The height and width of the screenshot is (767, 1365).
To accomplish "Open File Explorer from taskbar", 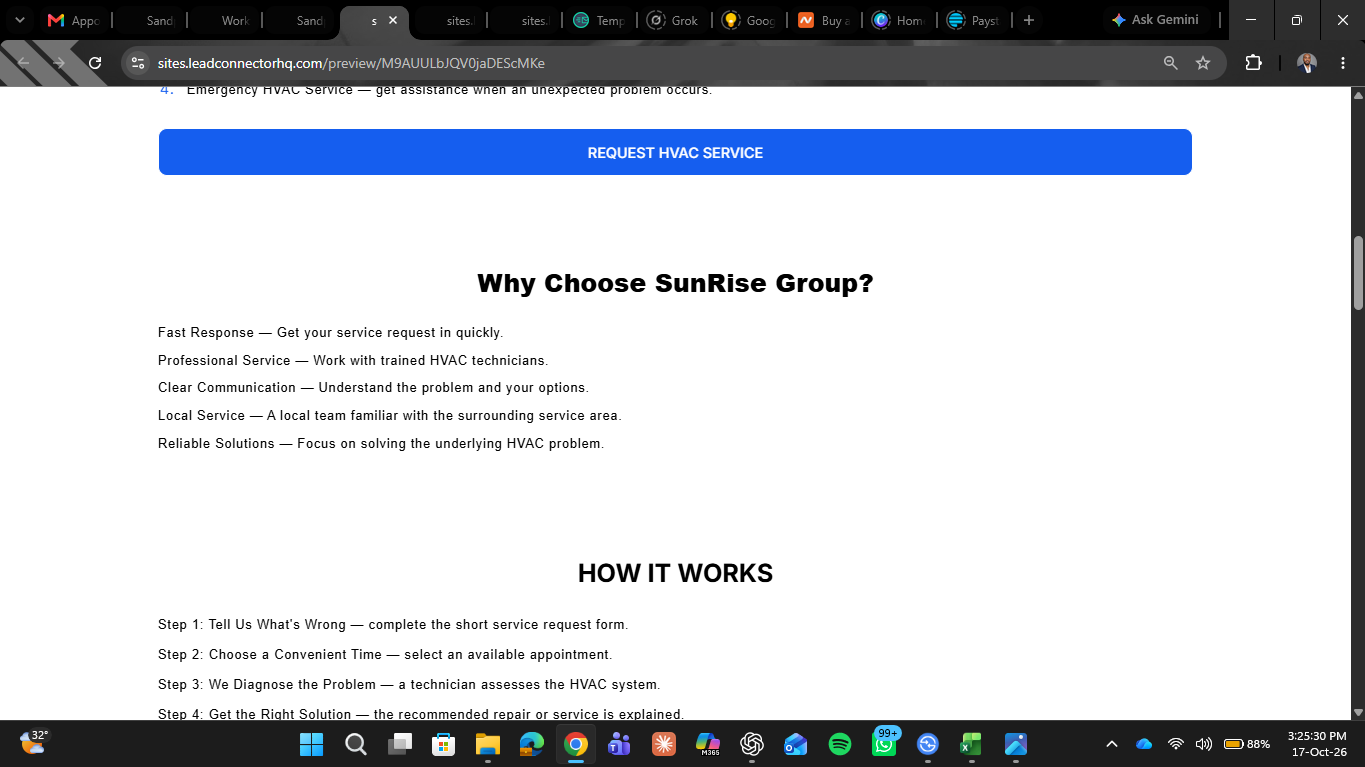I will tap(487, 744).
